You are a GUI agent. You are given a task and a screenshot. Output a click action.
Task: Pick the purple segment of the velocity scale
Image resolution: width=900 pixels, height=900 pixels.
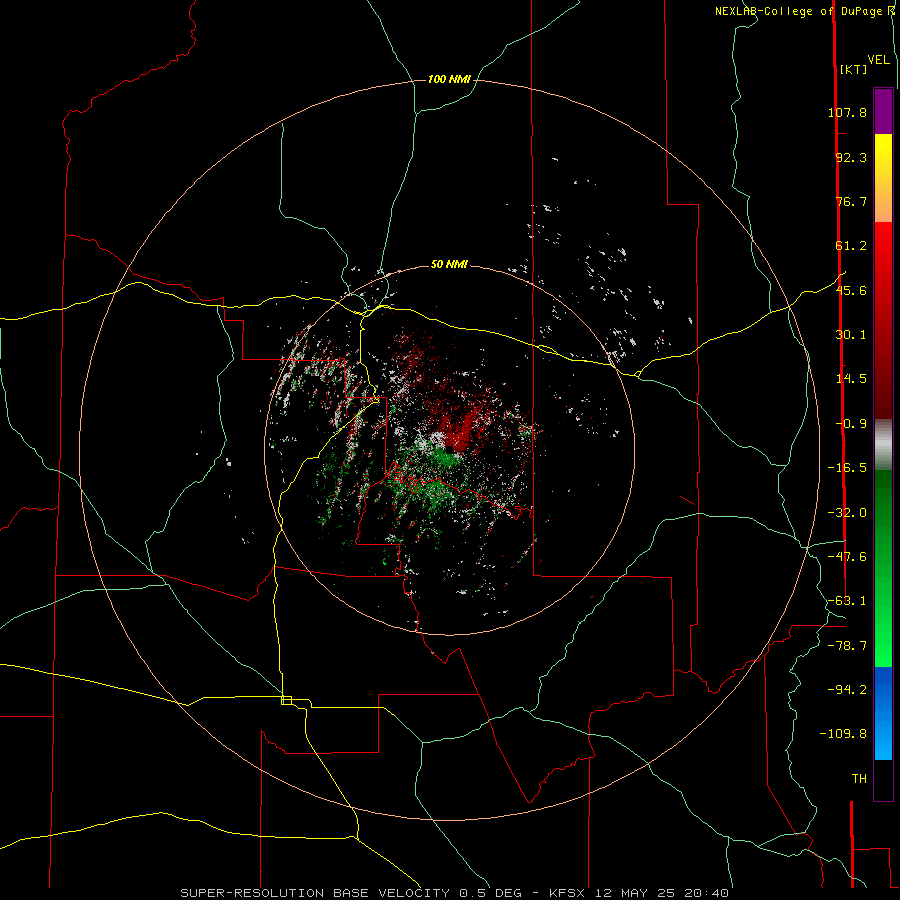[883, 111]
